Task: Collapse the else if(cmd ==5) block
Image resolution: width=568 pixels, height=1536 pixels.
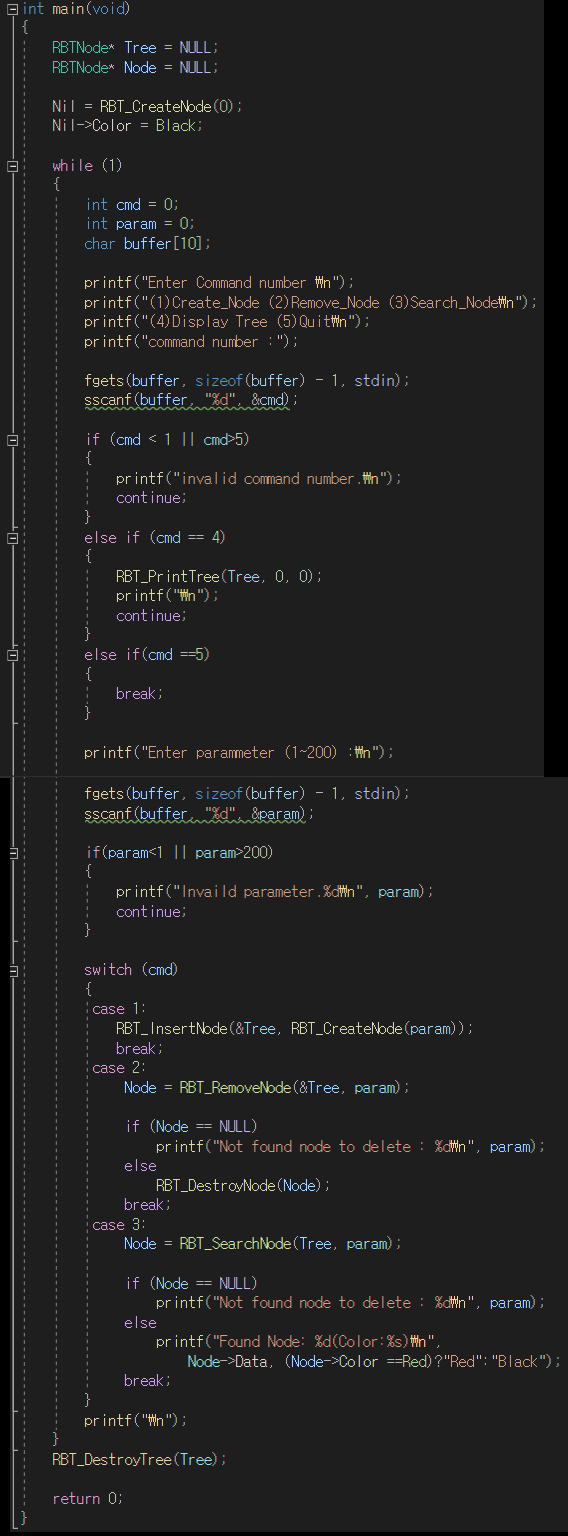Action: tap(12, 655)
